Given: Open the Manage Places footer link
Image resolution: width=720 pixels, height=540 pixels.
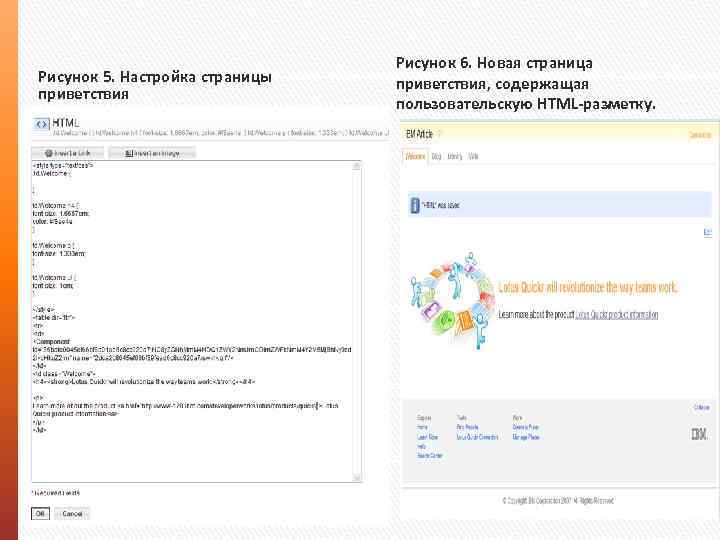Looking at the screenshot, I should point(526,437).
